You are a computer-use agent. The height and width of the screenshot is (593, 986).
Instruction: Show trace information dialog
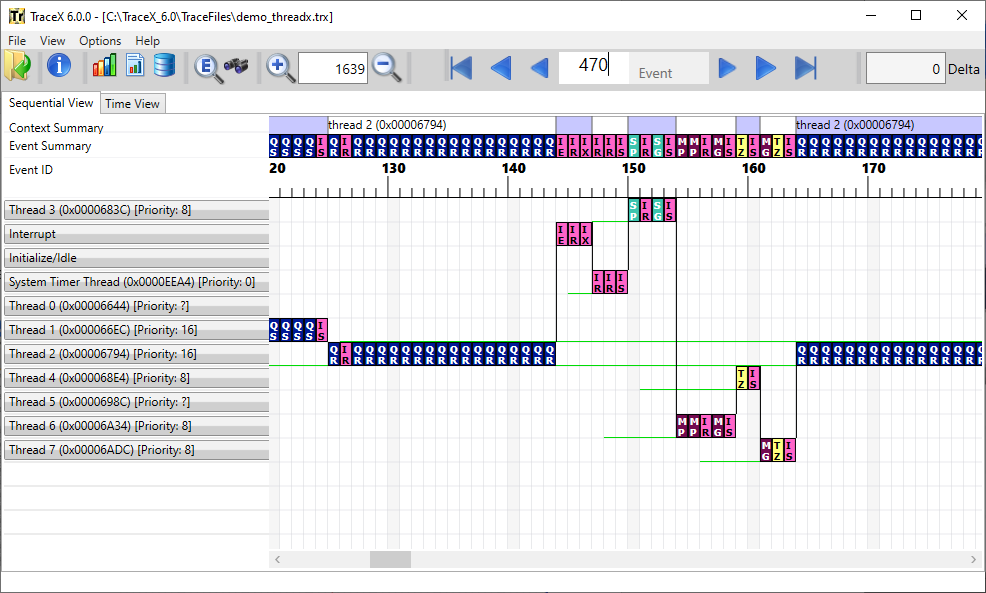point(58,67)
